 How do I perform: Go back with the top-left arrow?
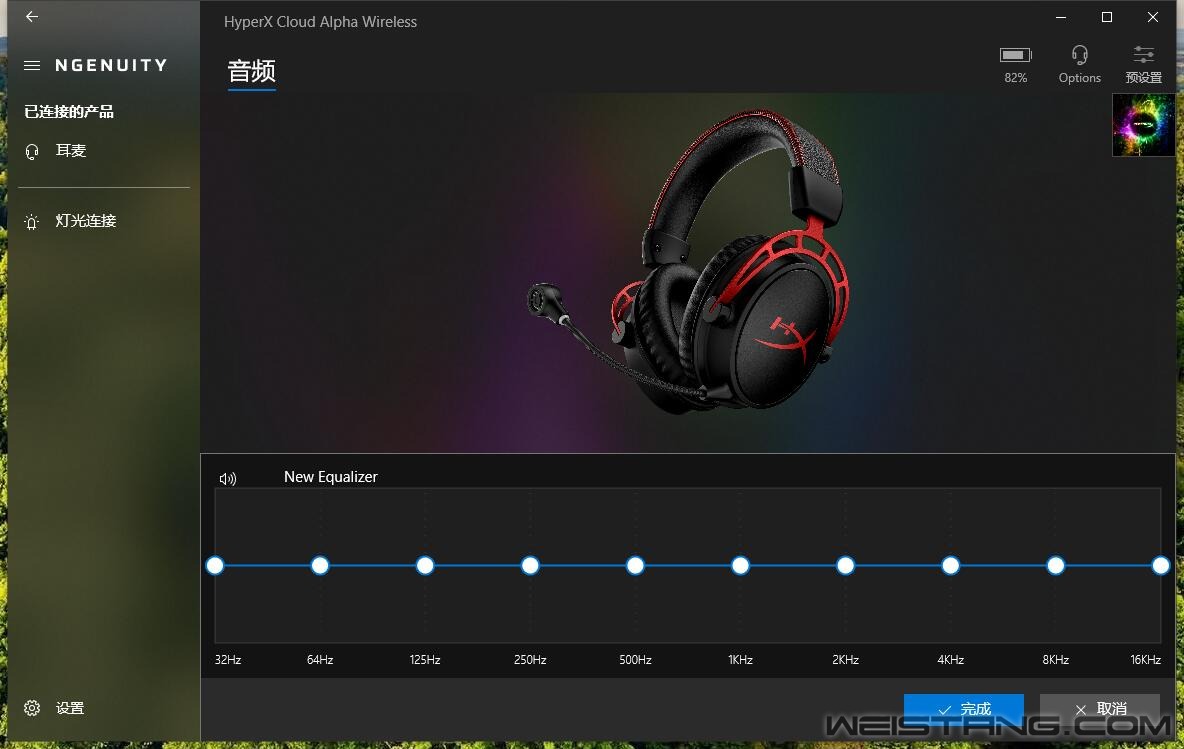coord(32,17)
